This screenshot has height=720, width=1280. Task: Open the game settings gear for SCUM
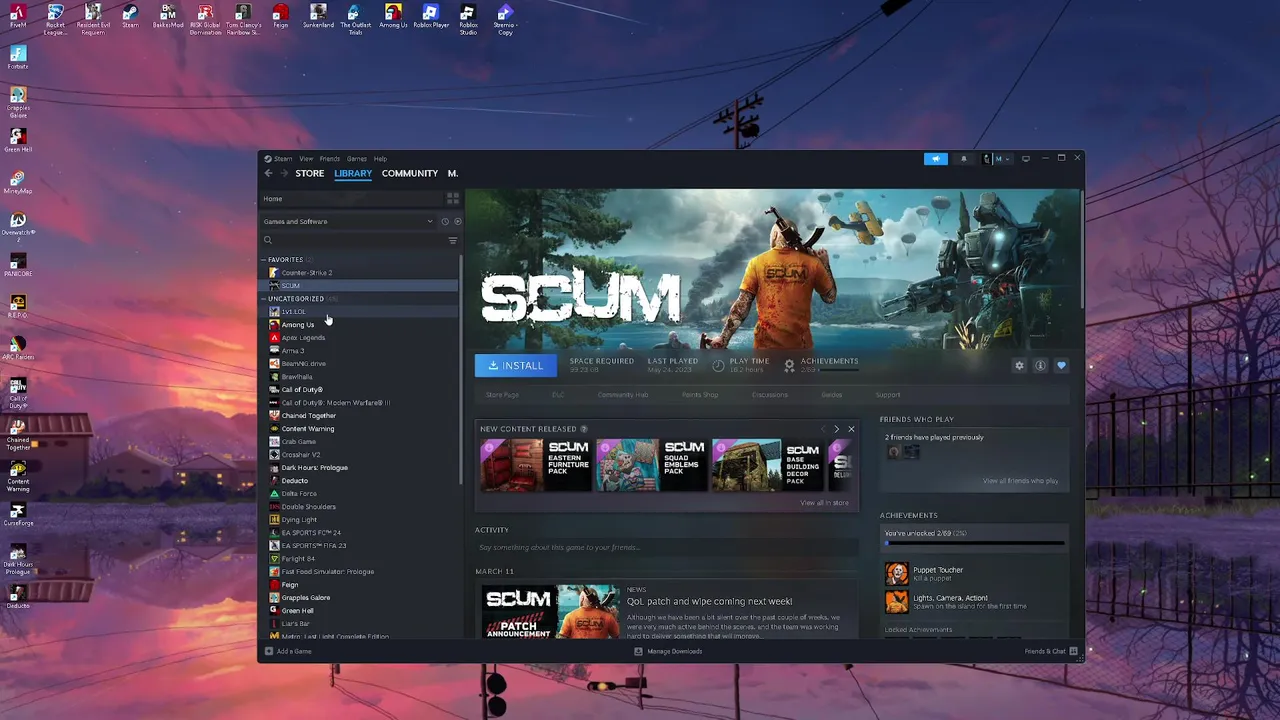tap(1019, 366)
